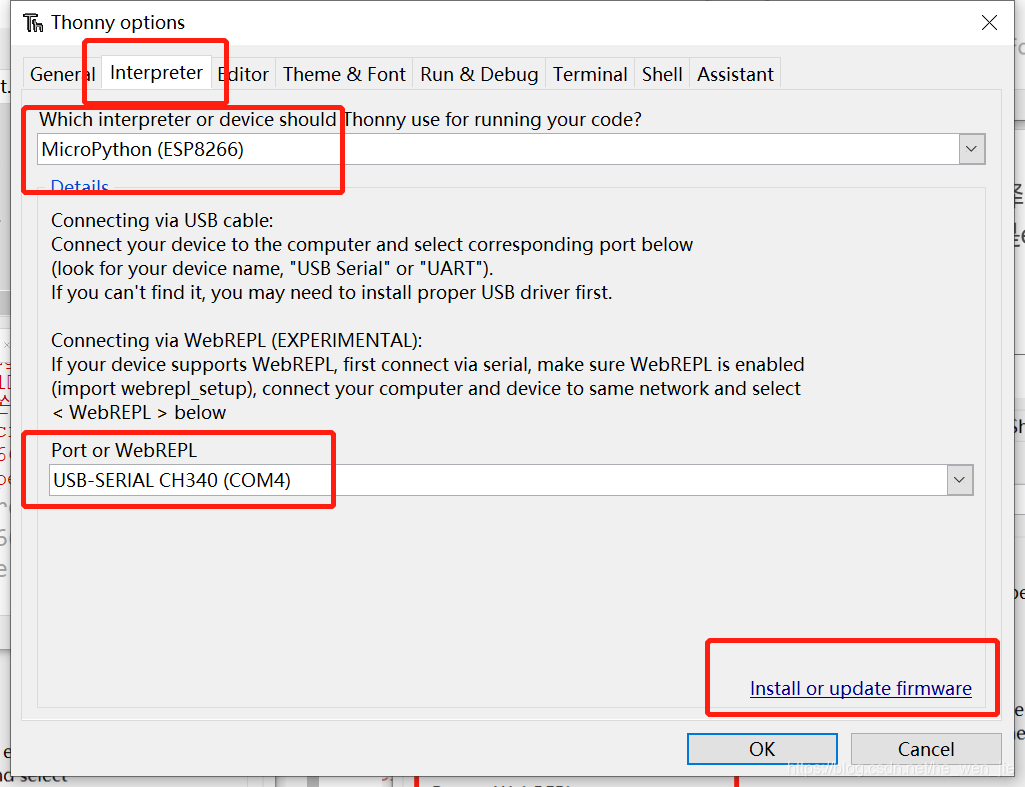Viewport: 1025px width, 787px height.
Task: Switch to the Shell tab
Action: [x=662, y=74]
